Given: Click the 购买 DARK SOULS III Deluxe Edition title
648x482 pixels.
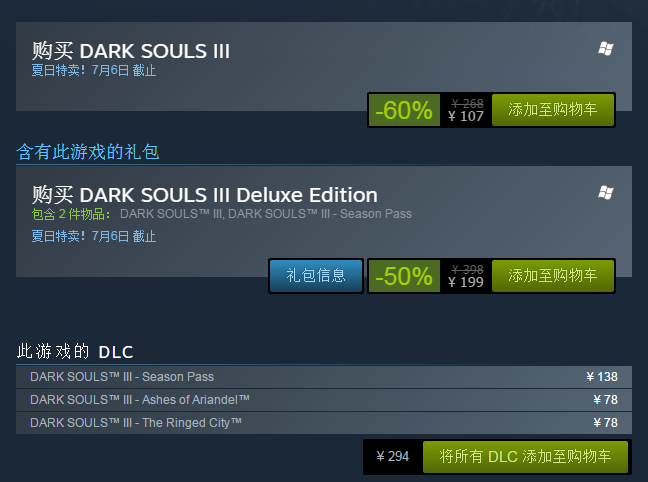Looking at the screenshot, I should [x=204, y=194].
